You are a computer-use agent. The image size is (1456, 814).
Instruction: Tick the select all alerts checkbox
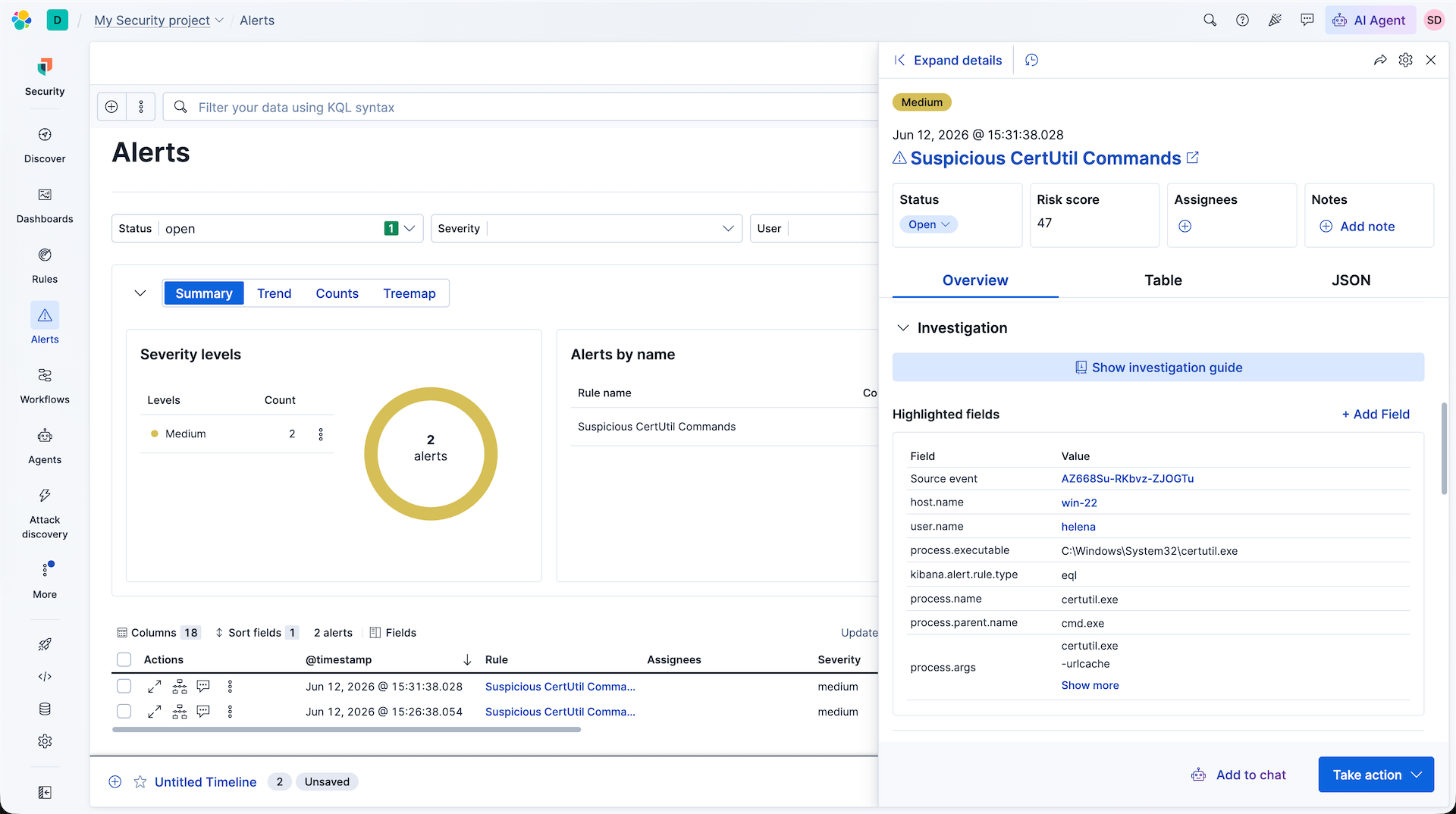(x=124, y=659)
